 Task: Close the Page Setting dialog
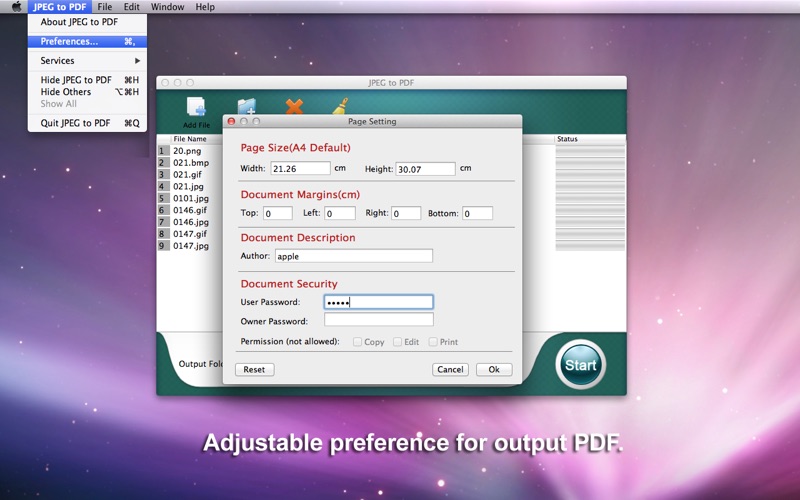click(231, 121)
